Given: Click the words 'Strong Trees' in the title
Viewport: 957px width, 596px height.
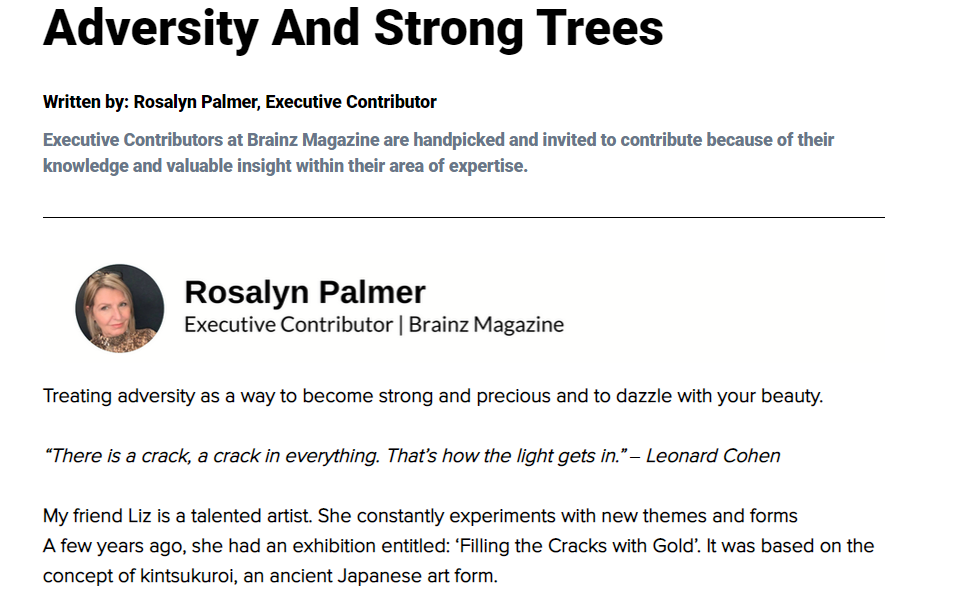Looking at the screenshot, I should pos(519,28).
